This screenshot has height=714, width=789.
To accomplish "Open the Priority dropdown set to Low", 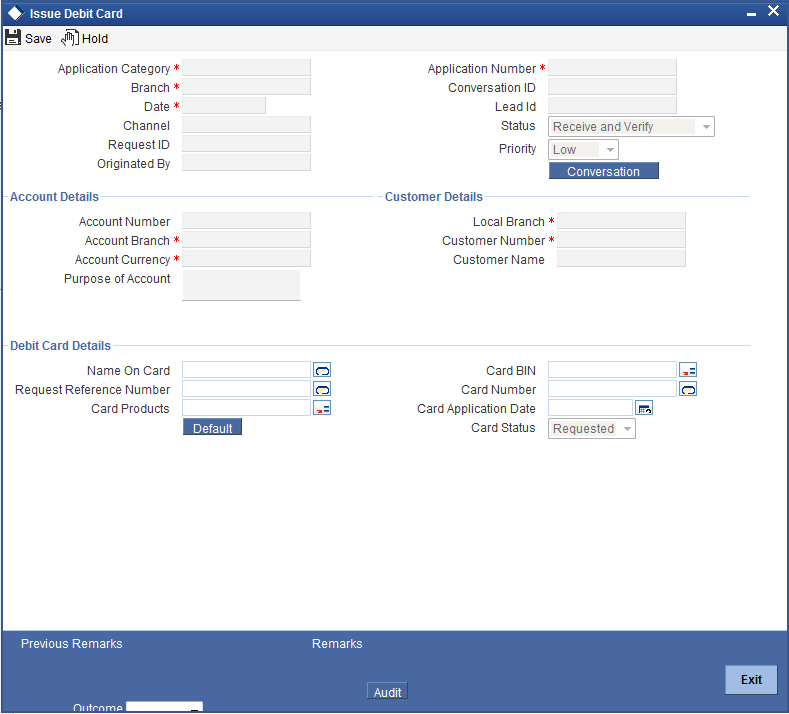I will (x=583, y=150).
